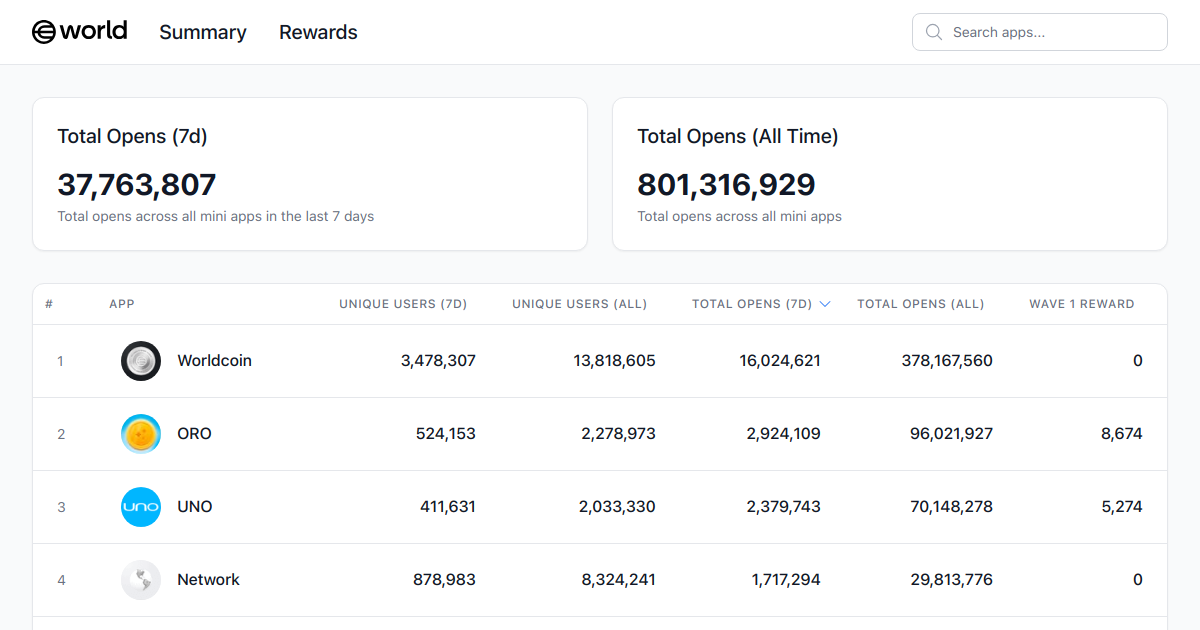The height and width of the screenshot is (630, 1200).
Task: Sort by Unique Users (All) column
Action: coord(580,304)
